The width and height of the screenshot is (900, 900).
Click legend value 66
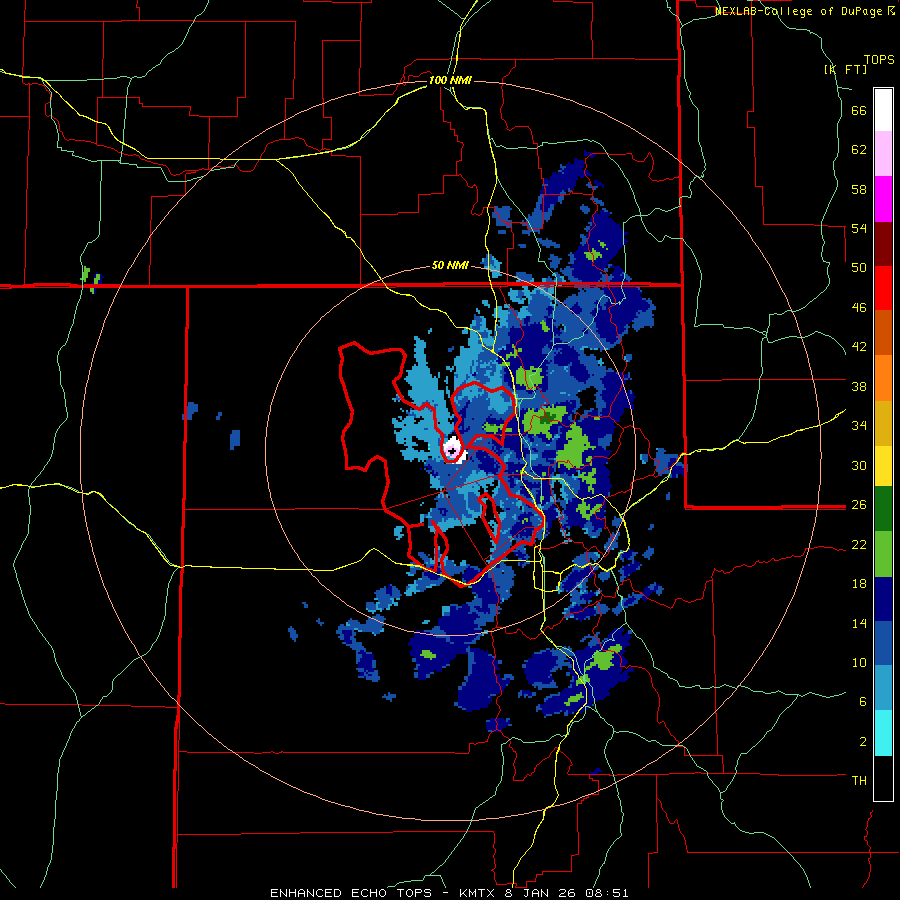859,111
